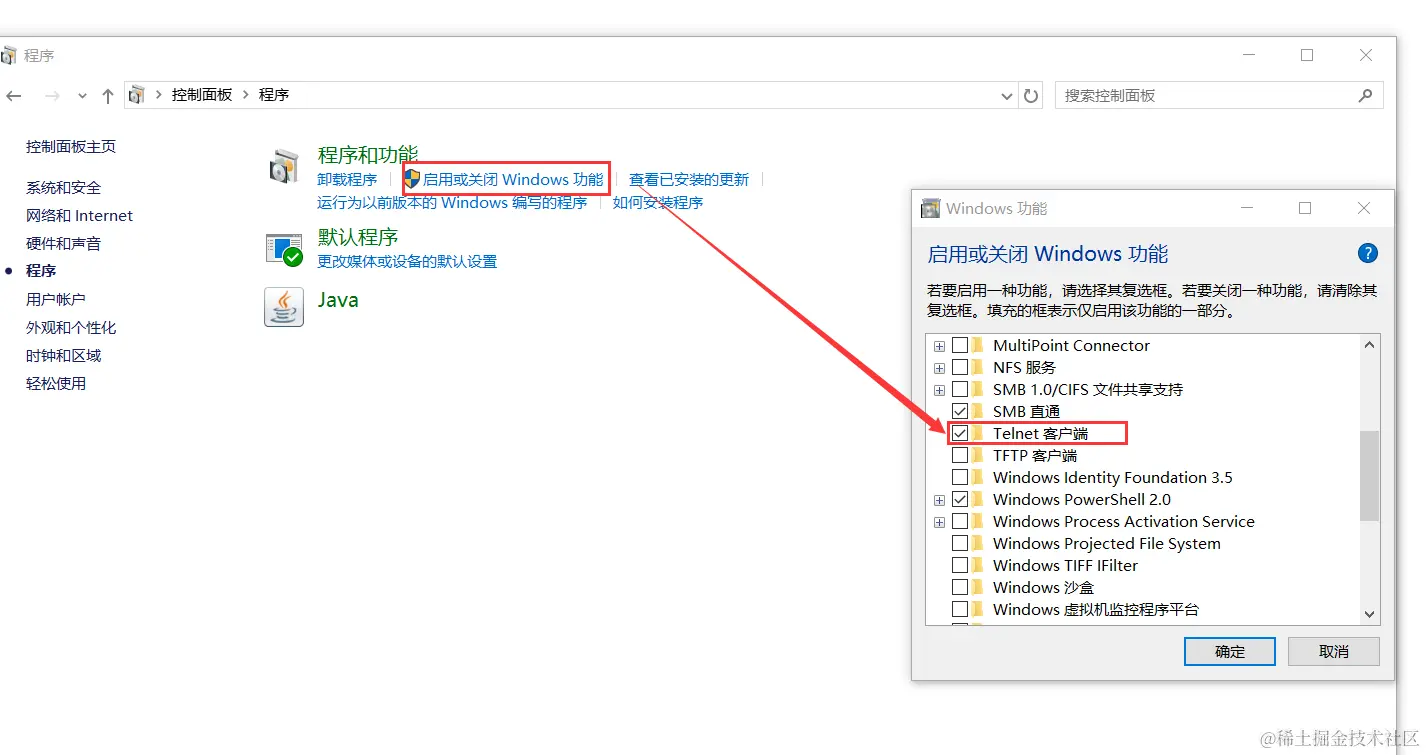Click 更改媒体或设备的默认设置 link
Image resolution: width=1426 pixels, height=755 pixels.
pyautogui.click(x=407, y=262)
